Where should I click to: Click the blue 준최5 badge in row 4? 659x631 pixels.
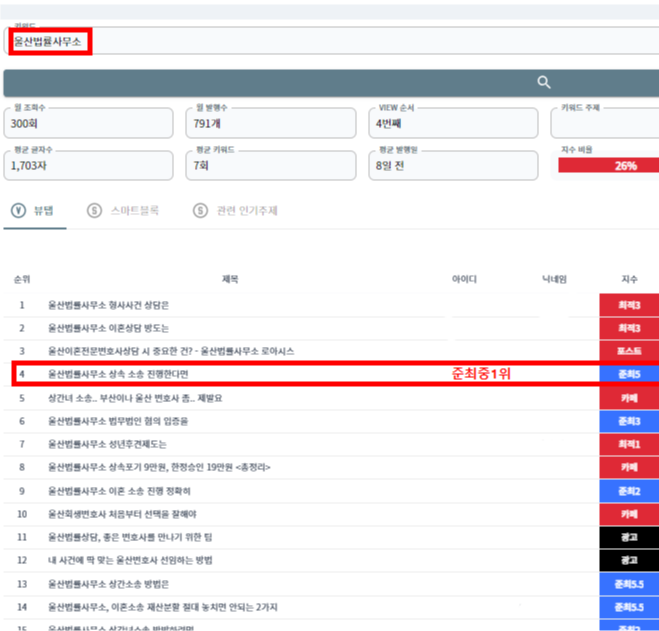tap(629, 374)
